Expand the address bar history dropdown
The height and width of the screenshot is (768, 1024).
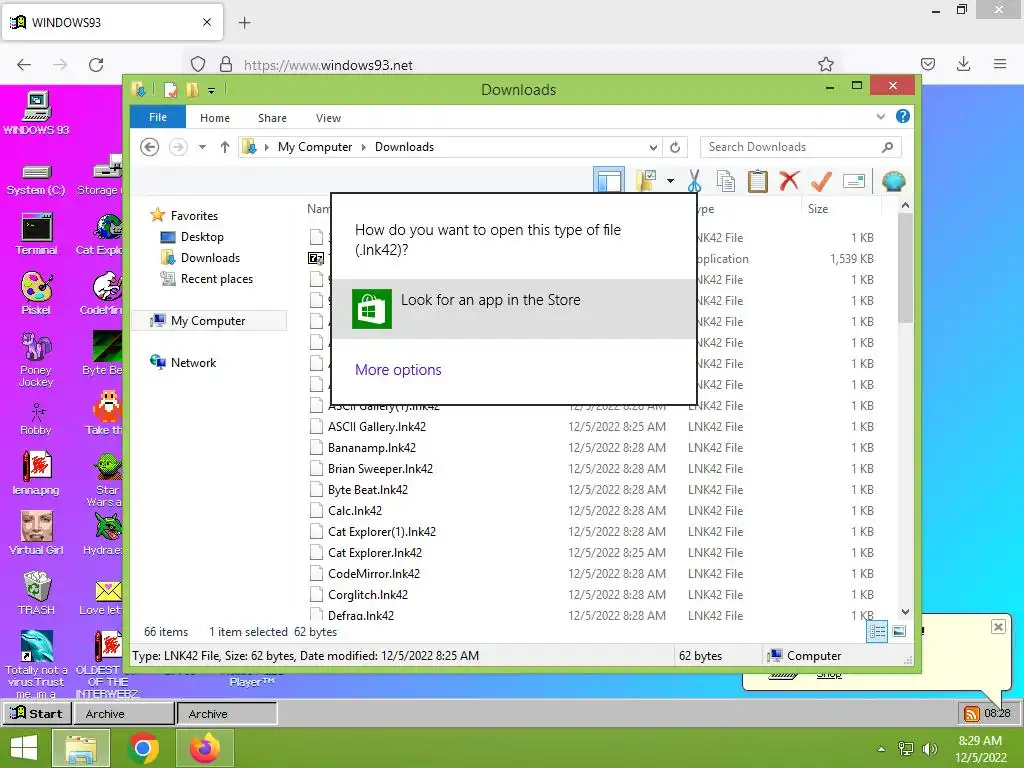click(653, 147)
